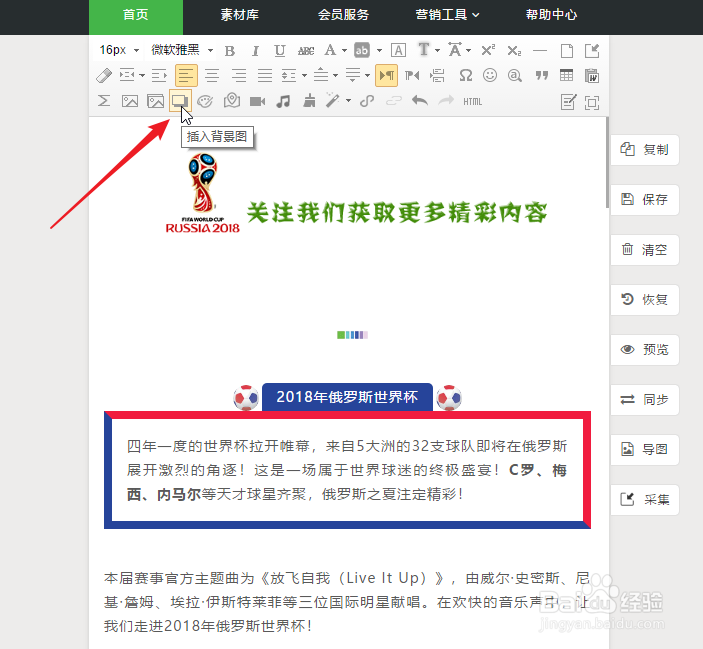703x649 pixels.
Task: Select justify text alignment
Action: coord(265,76)
